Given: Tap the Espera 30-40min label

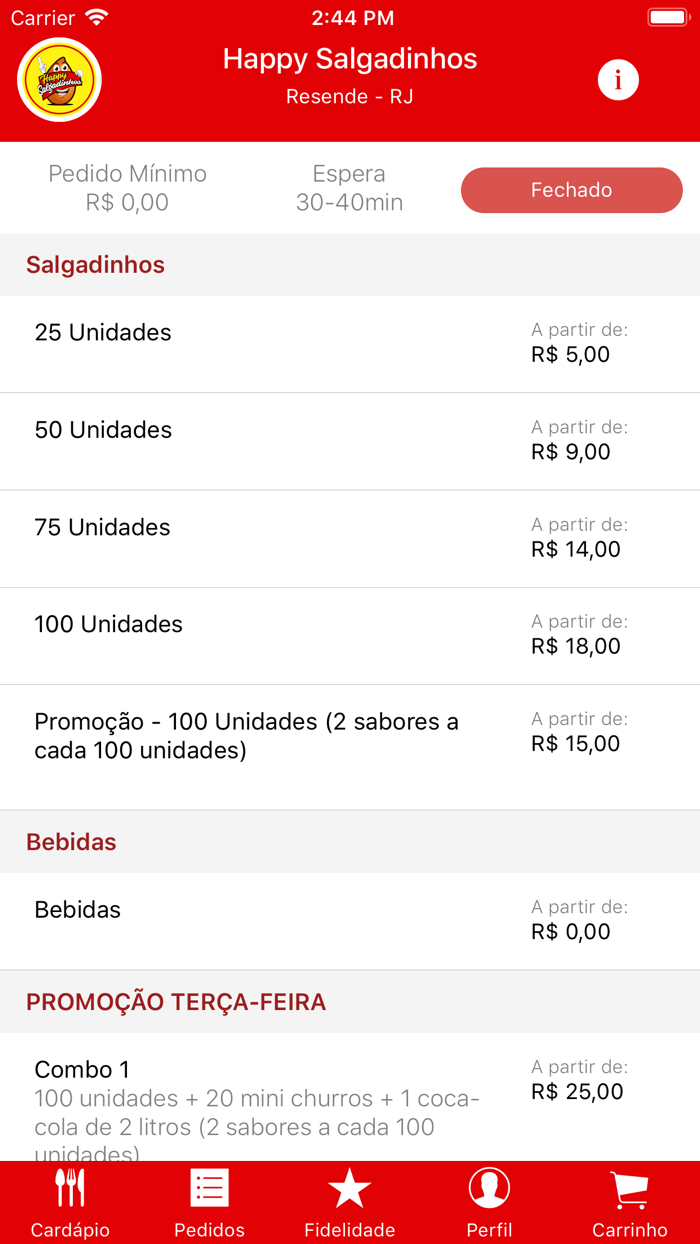Looking at the screenshot, I should [x=349, y=188].
